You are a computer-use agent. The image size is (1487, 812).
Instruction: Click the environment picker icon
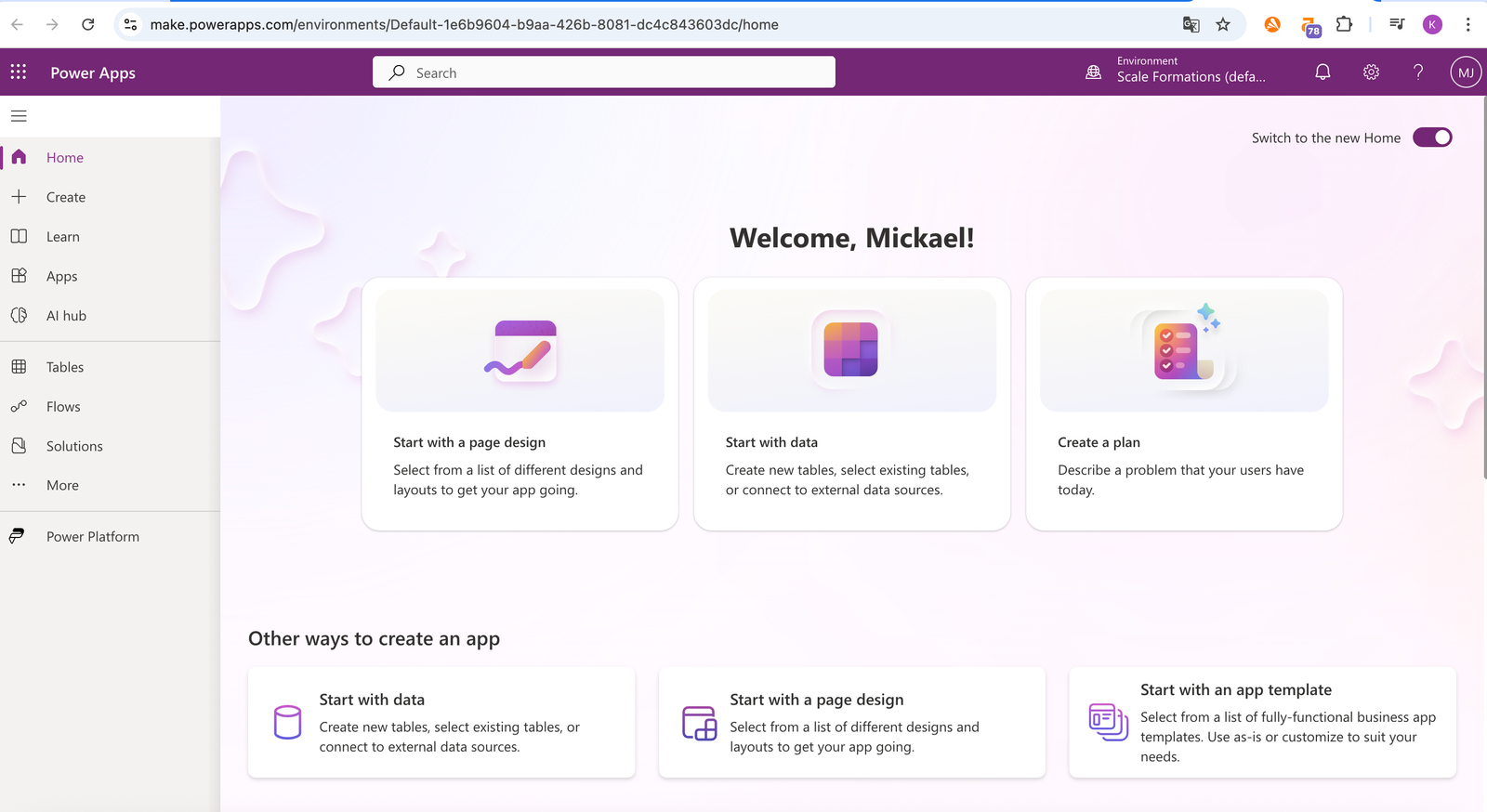1093,72
